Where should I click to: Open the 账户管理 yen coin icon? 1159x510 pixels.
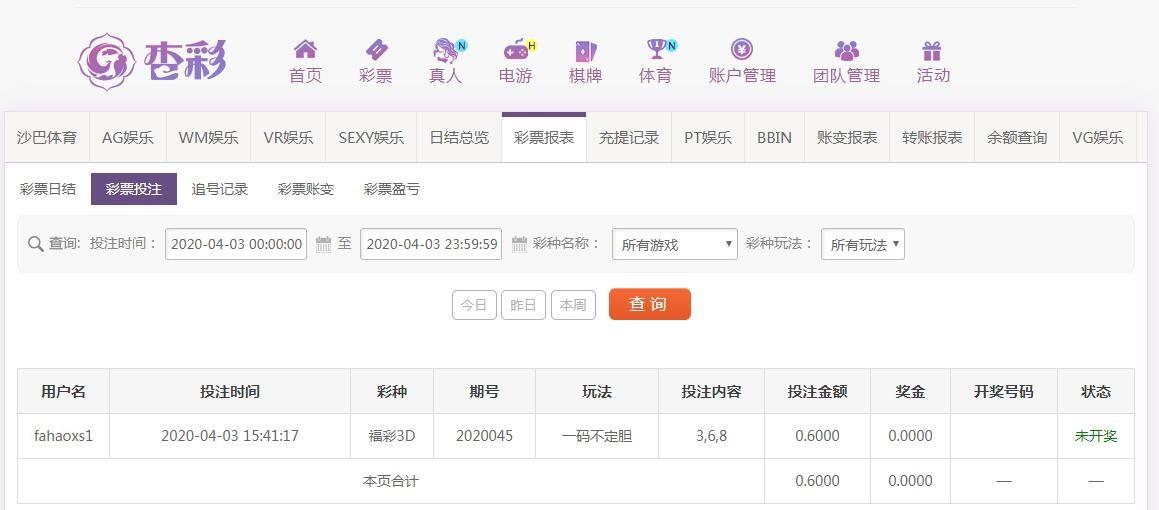pyautogui.click(x=742, y=50)
